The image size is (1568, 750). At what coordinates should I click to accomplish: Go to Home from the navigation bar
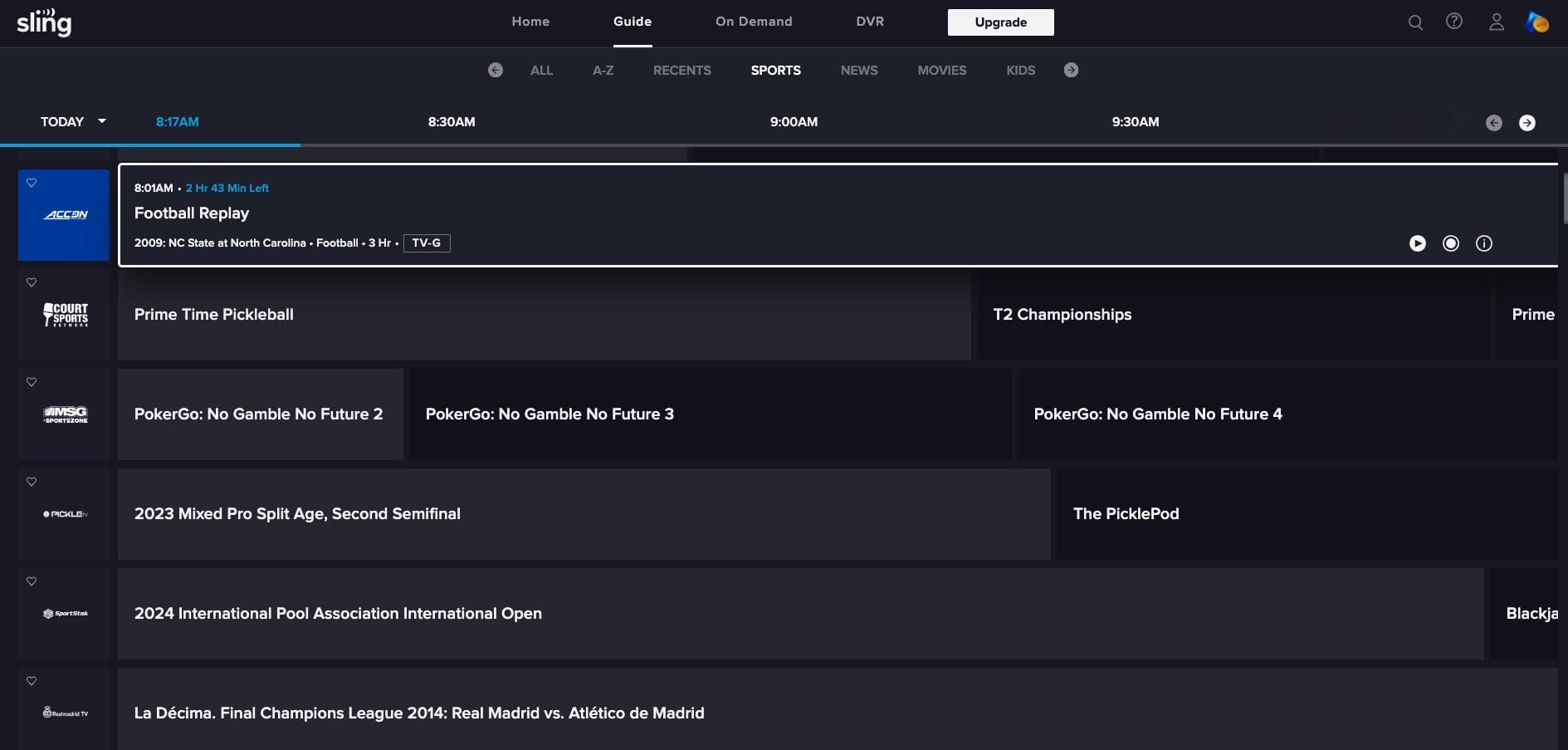click(530, 22)
